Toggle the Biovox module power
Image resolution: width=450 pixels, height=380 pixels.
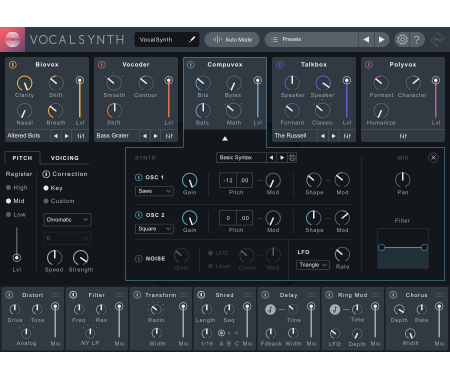(13, 65)
